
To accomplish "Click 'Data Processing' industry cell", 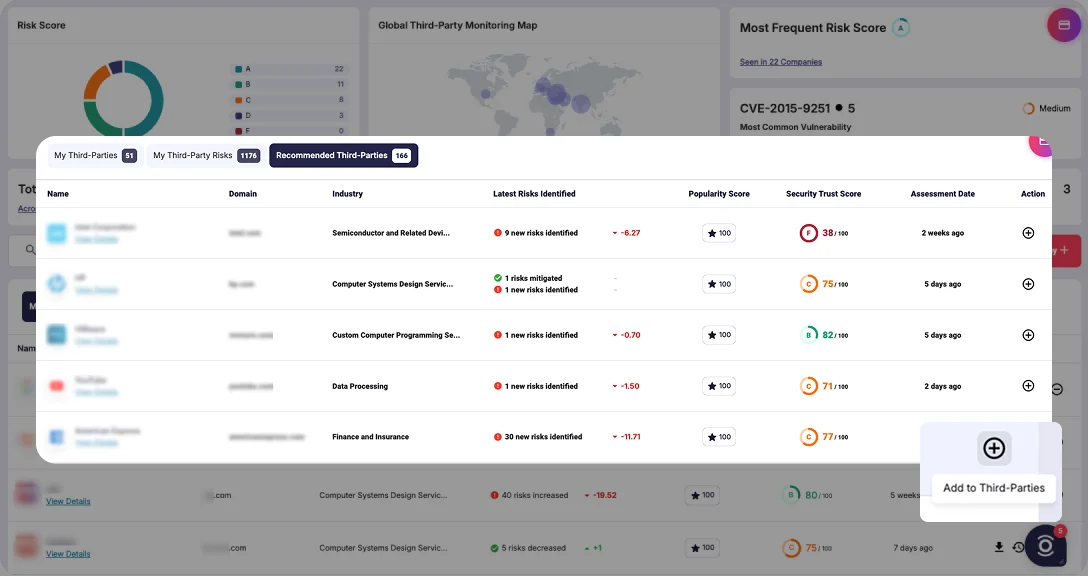I will (359, 386).
